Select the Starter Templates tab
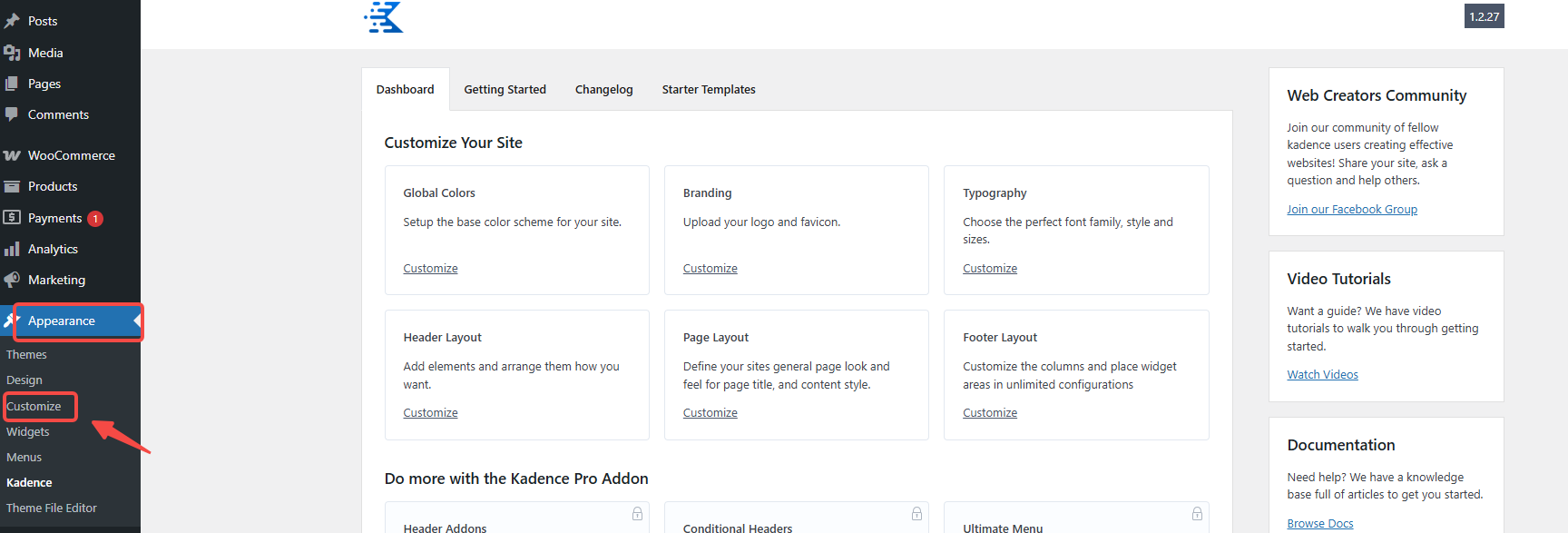The image size is (1568, 533). pos(708,90)
